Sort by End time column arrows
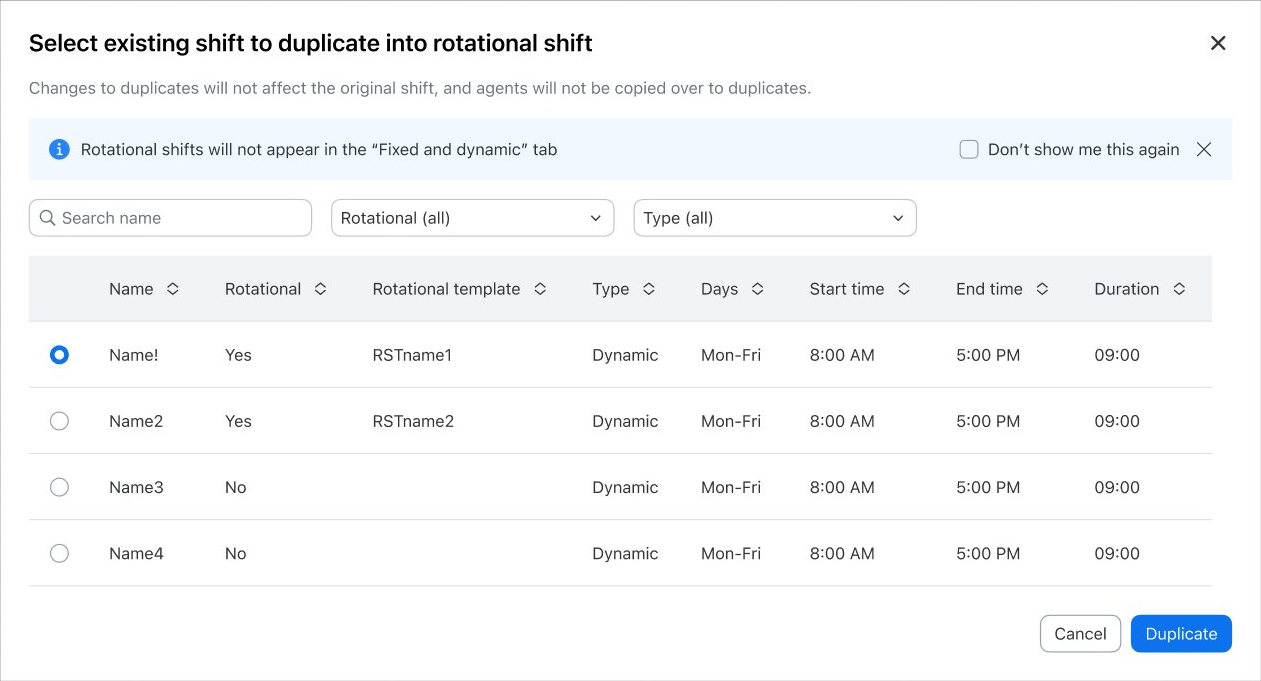Screen dimensions: 1261x681 click(1042, 289)
